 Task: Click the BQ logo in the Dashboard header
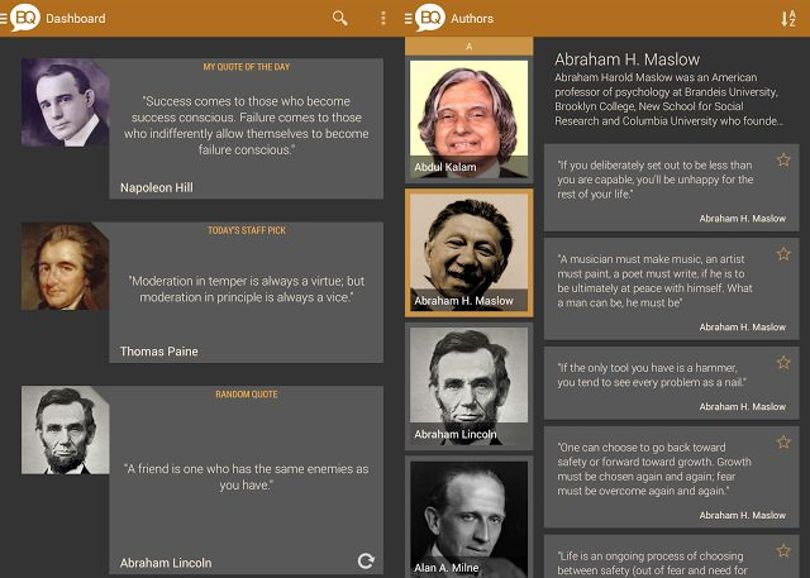click(25, 18)
